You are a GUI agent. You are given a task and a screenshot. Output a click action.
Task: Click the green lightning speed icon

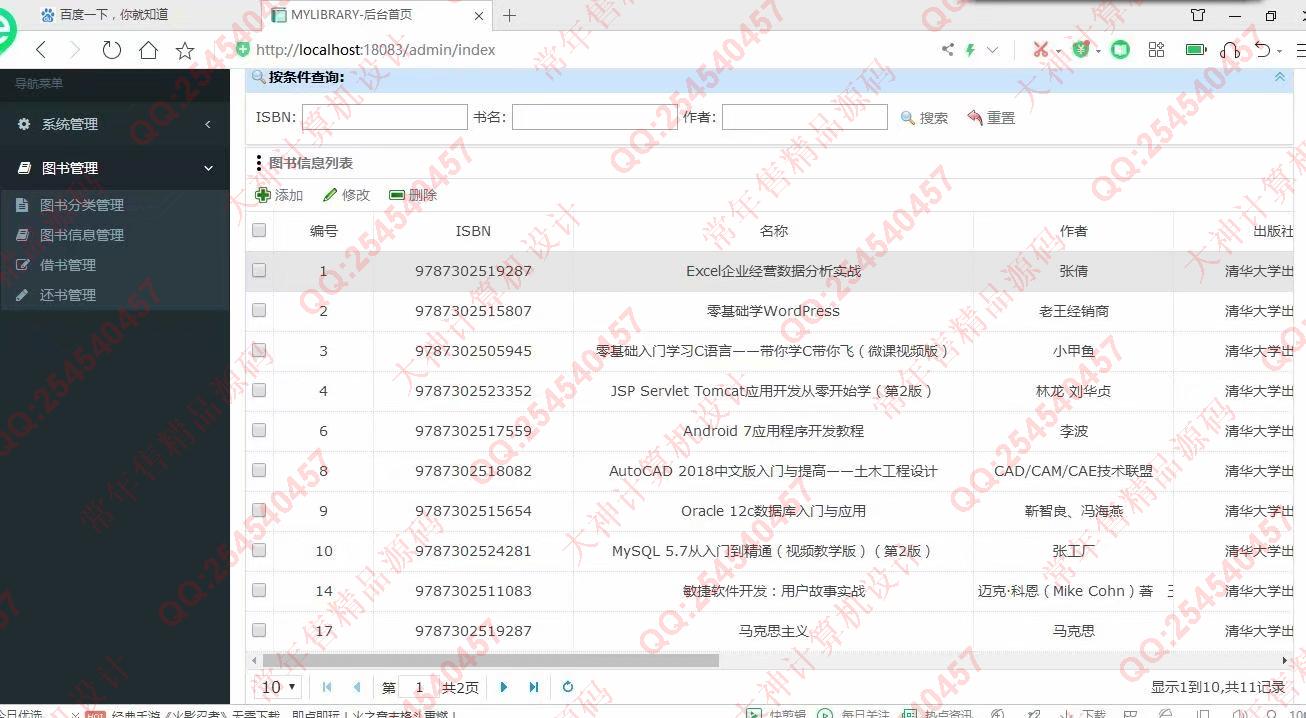point(970,49)
